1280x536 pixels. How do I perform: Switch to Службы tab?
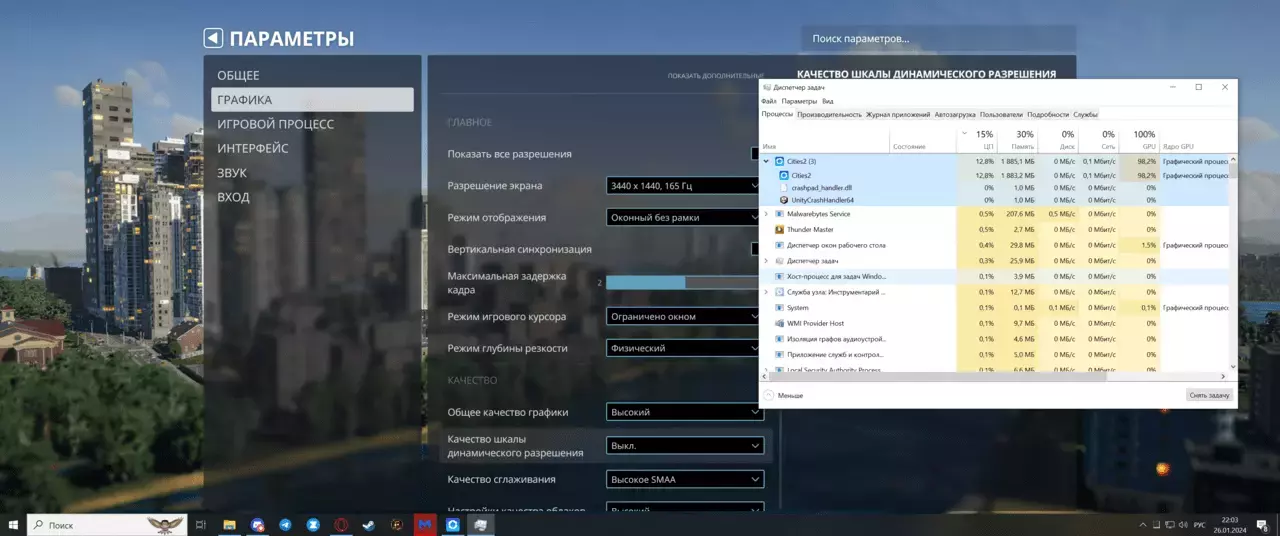[x=1085, y=114]
